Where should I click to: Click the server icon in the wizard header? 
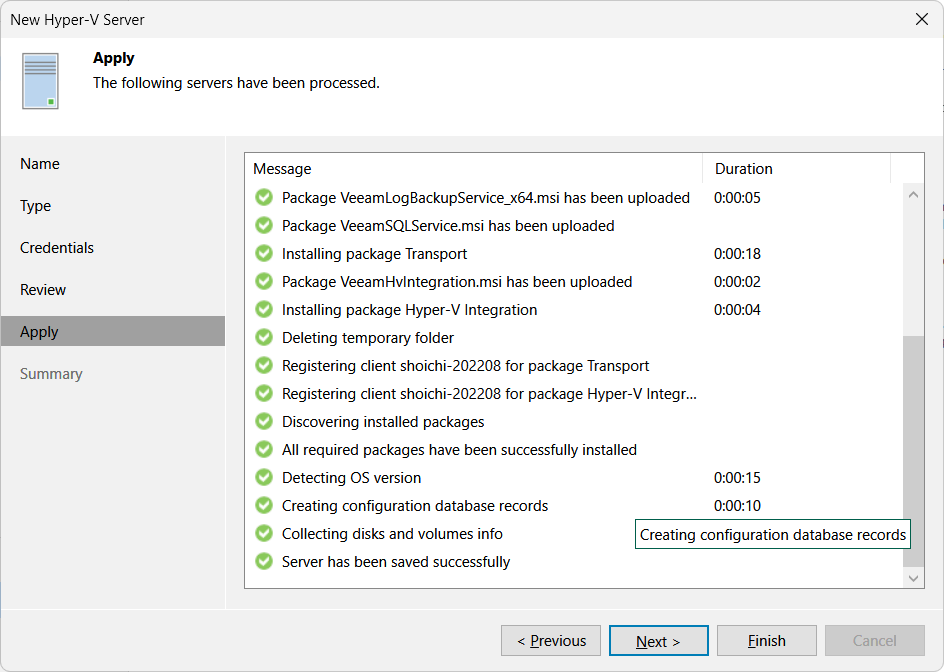point(40,81)
